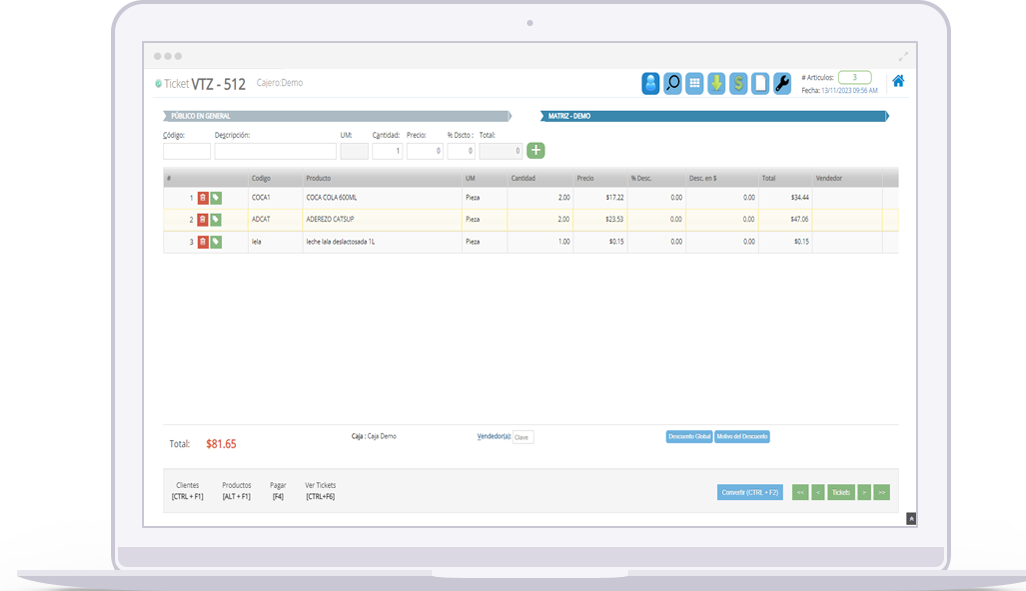
Task: Click the MATRIZ - DEMO branch bar
Action: [715, 116]
